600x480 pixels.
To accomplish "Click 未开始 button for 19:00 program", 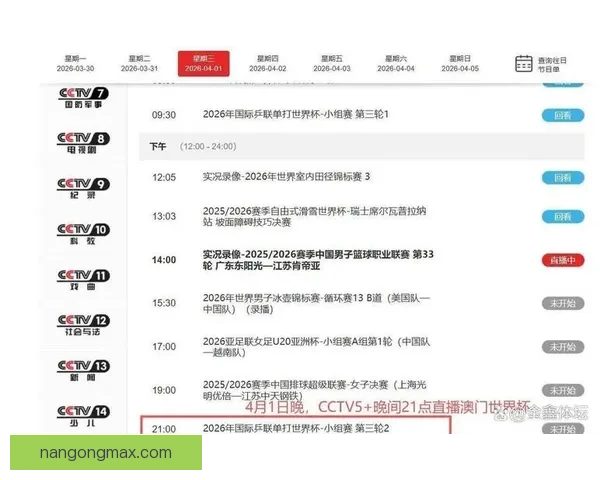I will pyautogui.click(x=563, y=391).
